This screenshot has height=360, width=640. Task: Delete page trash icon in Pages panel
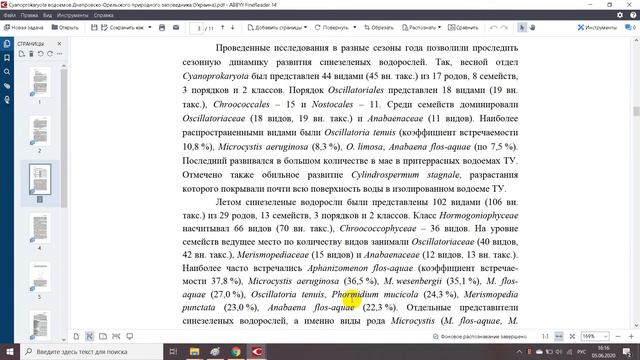click(x=31, y=54)
